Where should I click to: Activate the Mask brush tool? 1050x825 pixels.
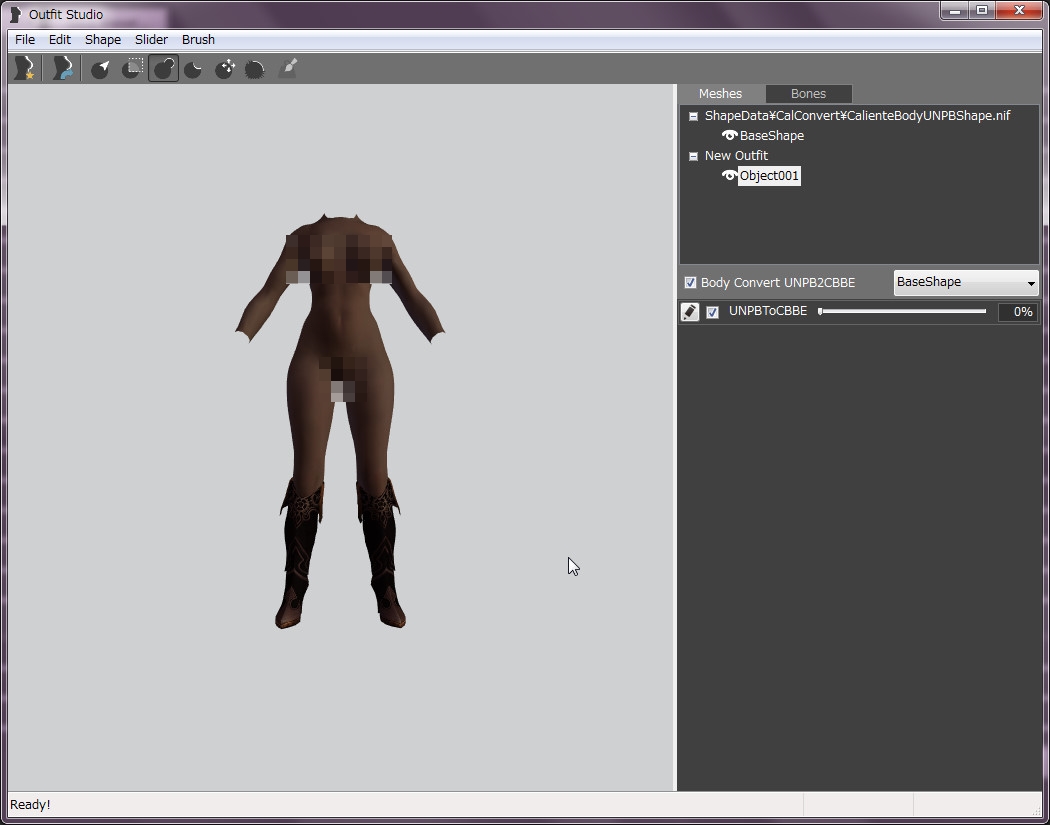coord(132,68)
